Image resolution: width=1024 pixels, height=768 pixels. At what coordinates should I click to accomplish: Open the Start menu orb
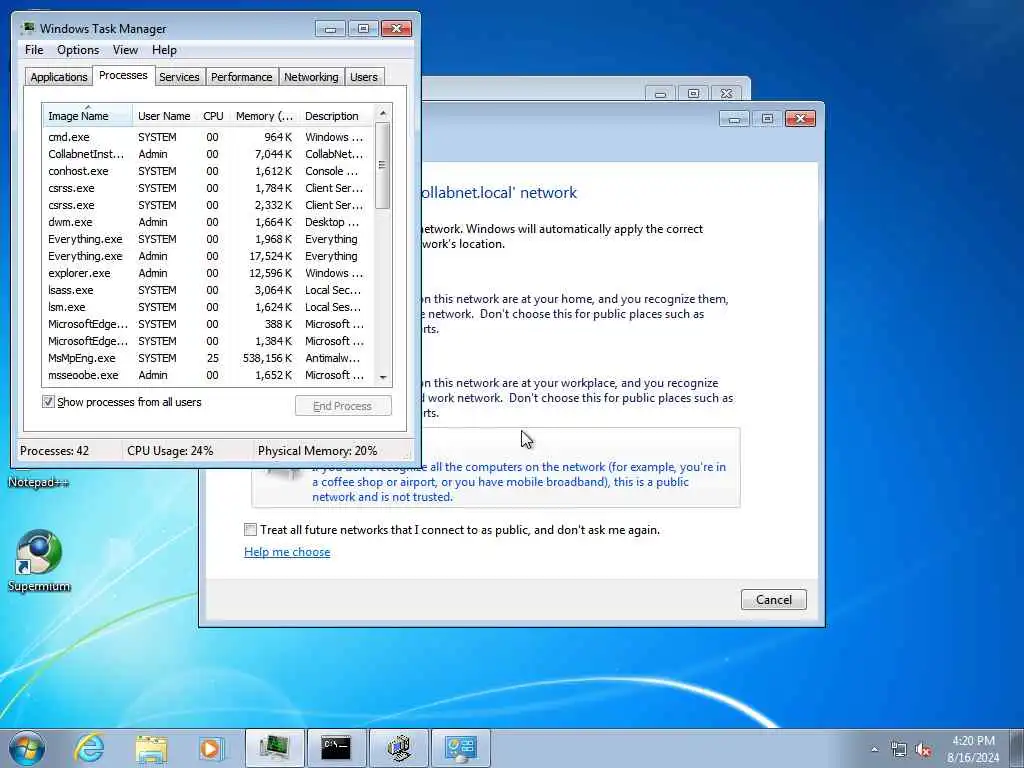pyautogui.click(x=27, y=748)
